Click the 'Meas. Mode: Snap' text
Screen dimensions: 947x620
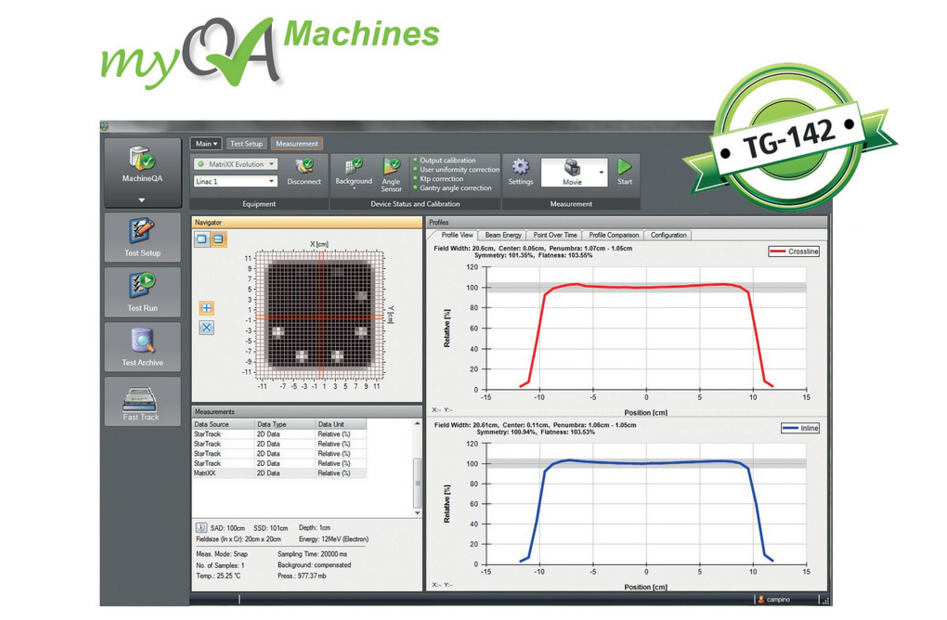(x=222, y=554)
